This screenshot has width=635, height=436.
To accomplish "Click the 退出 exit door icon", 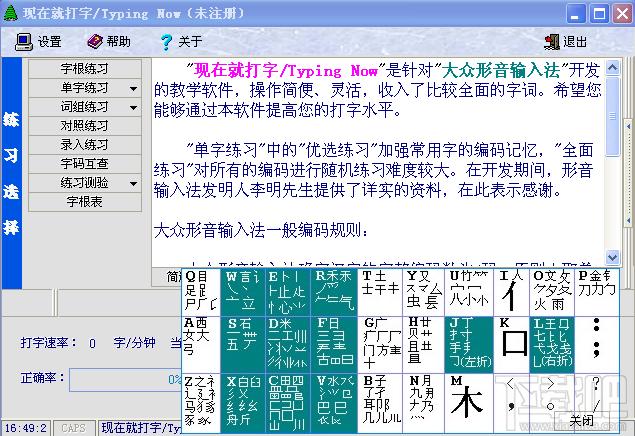I will pos(552,42).
